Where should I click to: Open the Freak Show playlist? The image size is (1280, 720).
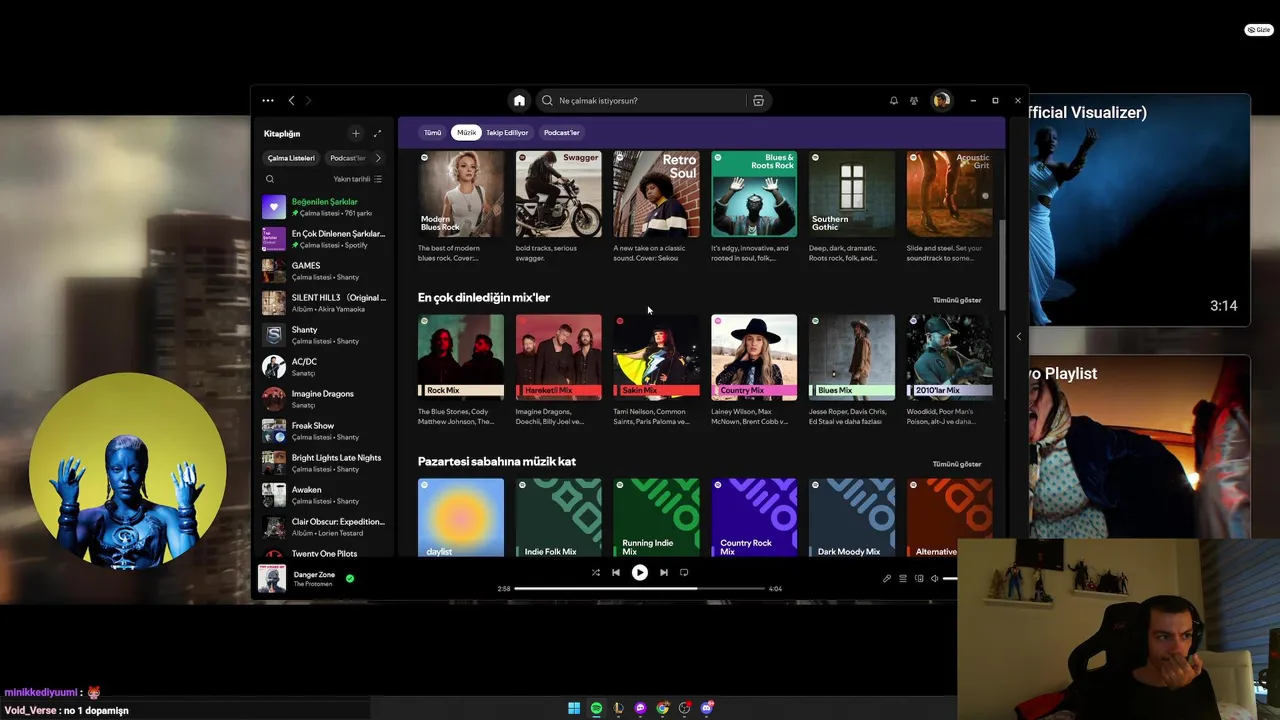[324, 431]
